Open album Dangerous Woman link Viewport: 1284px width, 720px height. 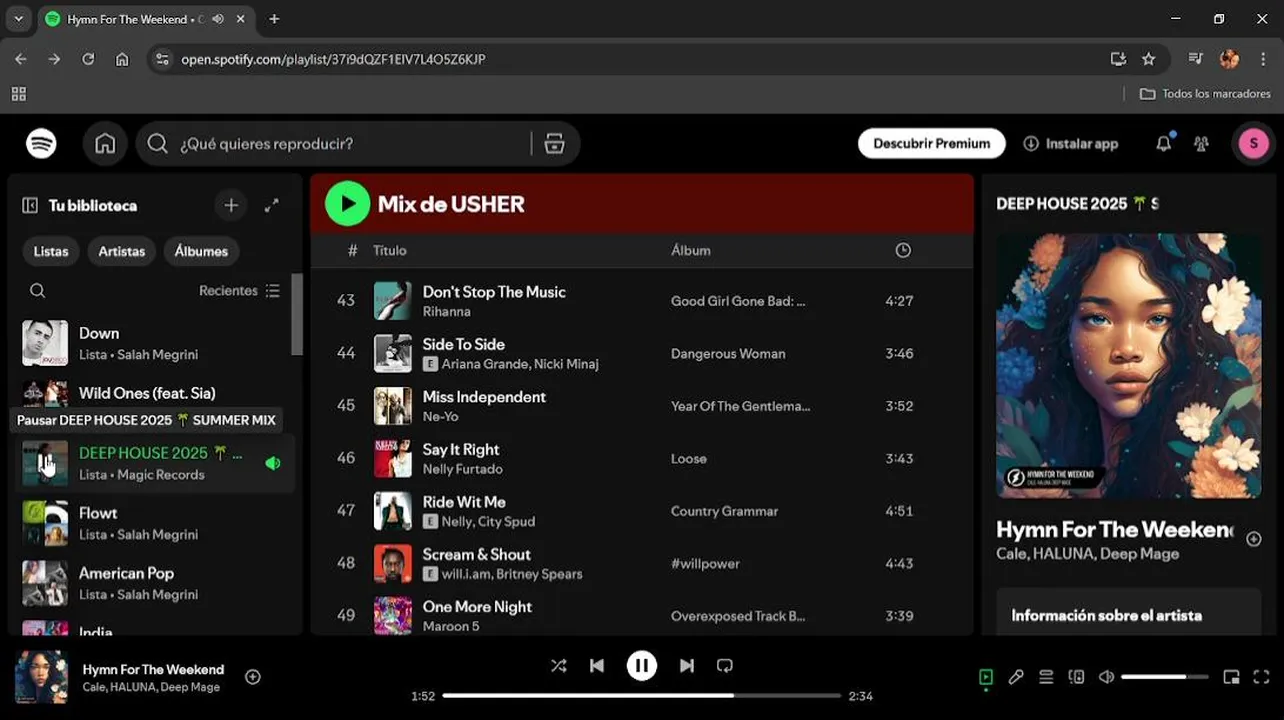click(x=728, y=354)
